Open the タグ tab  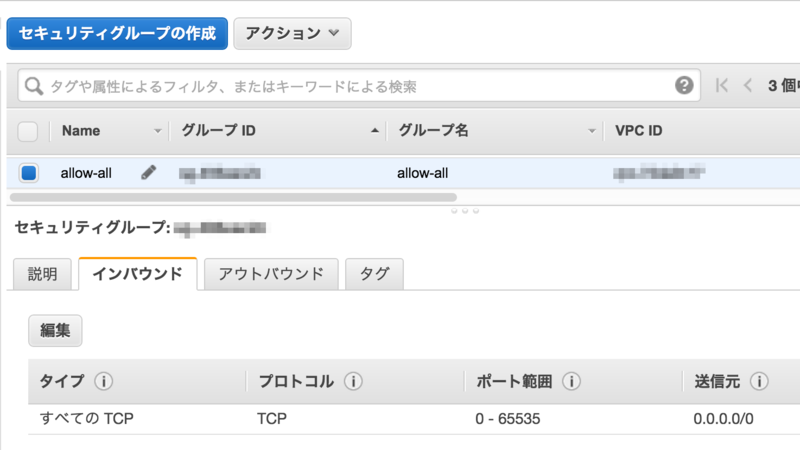(374, 273)
